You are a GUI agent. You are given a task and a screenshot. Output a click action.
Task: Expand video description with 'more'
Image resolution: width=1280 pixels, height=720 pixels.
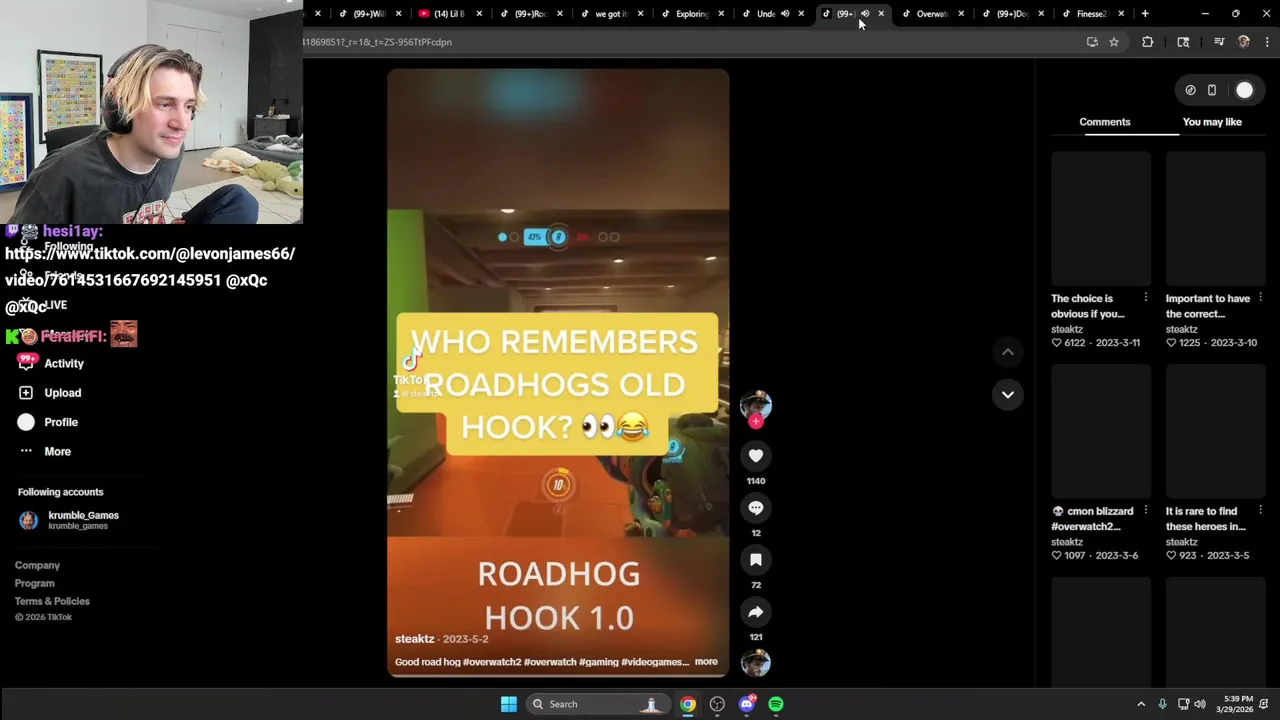[x=706, y=662]
